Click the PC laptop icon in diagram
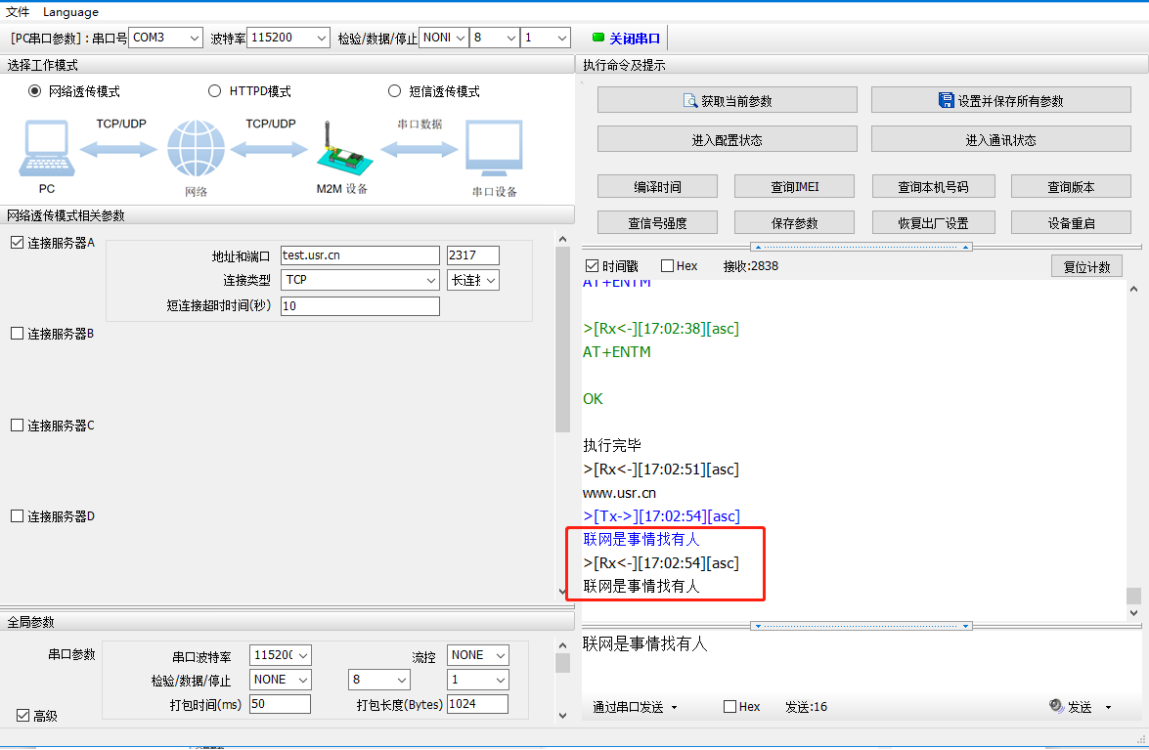 tap(46, 148)
